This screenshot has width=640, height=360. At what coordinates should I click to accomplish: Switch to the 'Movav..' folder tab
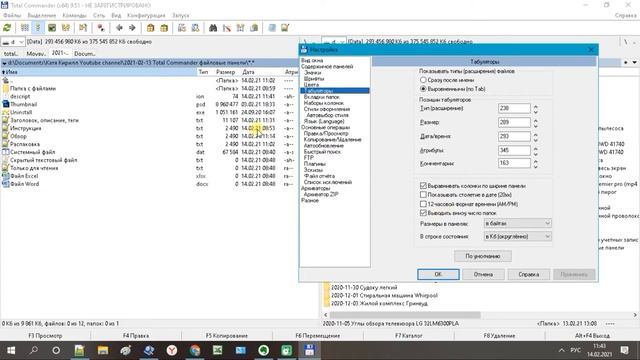pos(36,53)
